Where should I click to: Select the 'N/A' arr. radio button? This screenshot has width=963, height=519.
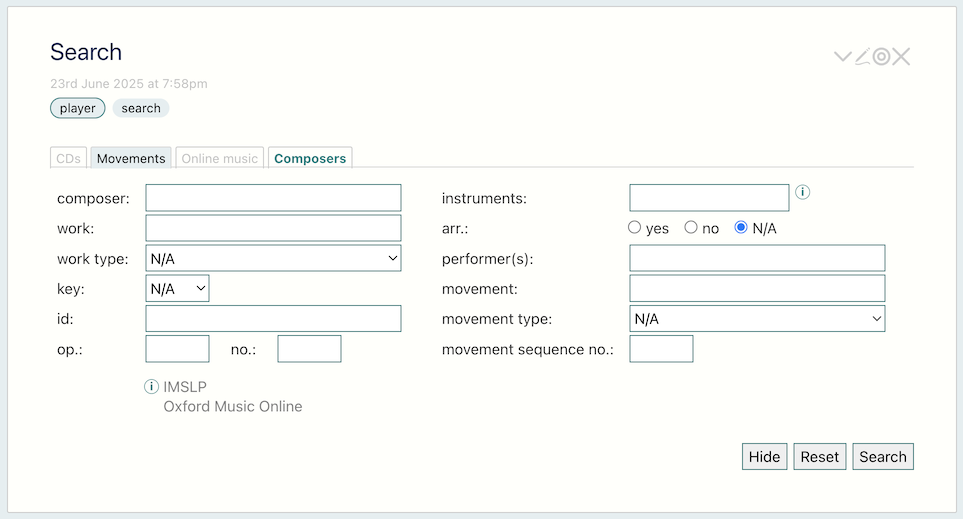click(741, 227)
